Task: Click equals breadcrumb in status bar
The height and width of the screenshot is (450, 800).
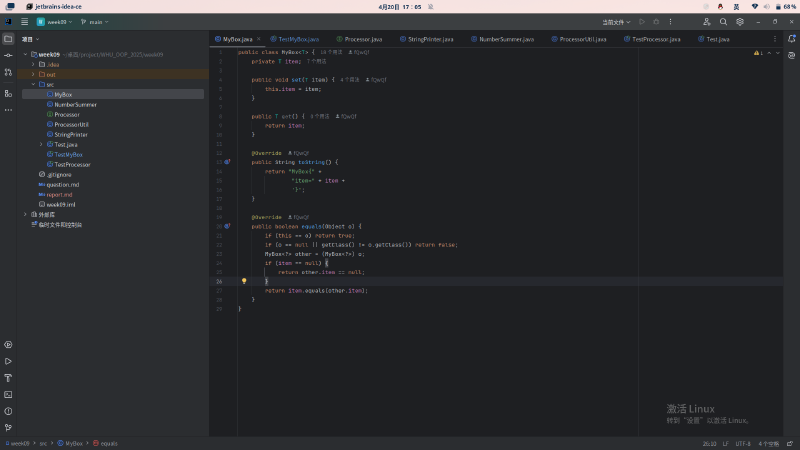Action: 105,443
